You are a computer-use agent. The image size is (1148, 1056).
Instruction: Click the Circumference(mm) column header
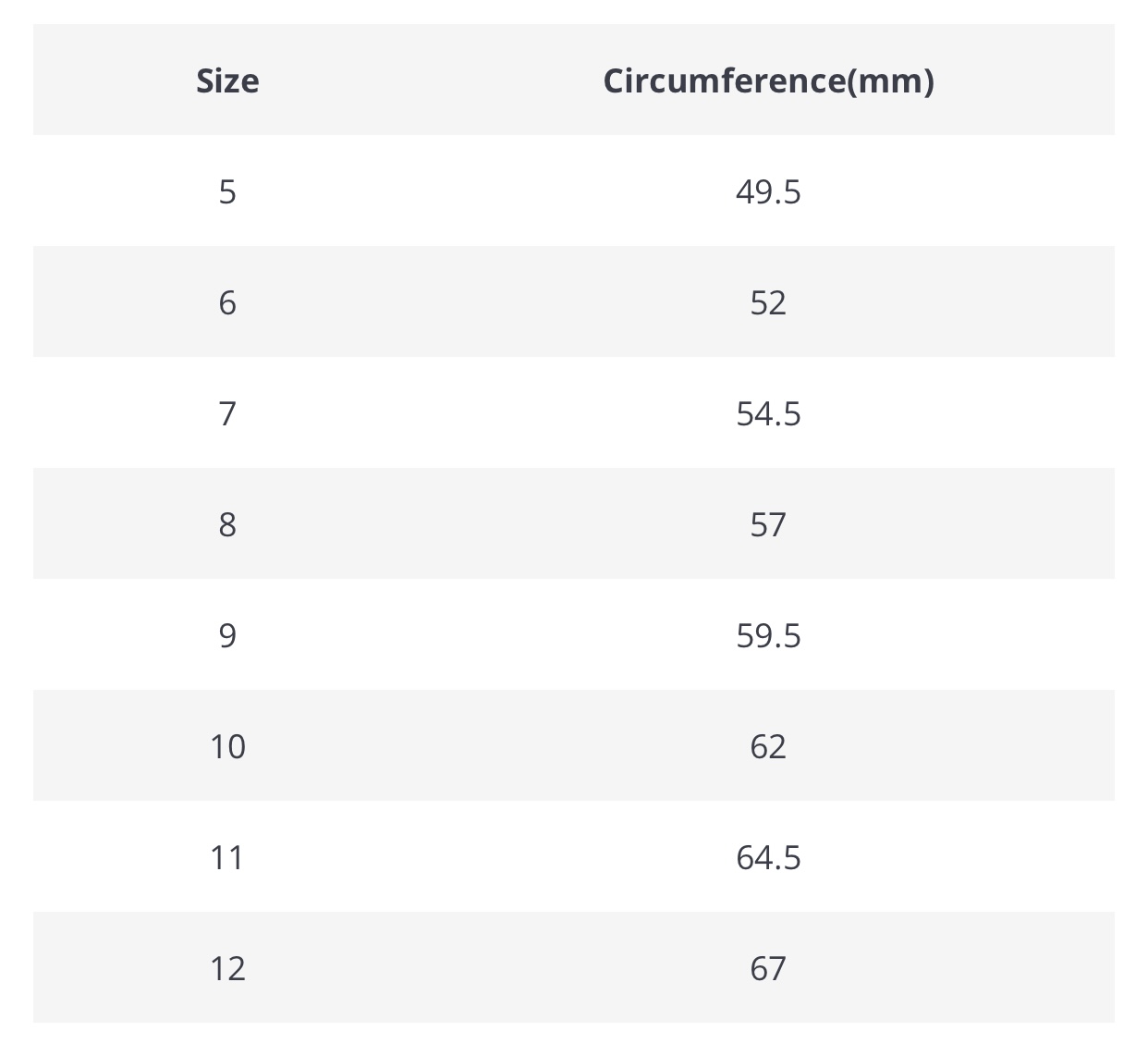pos(768,80)
